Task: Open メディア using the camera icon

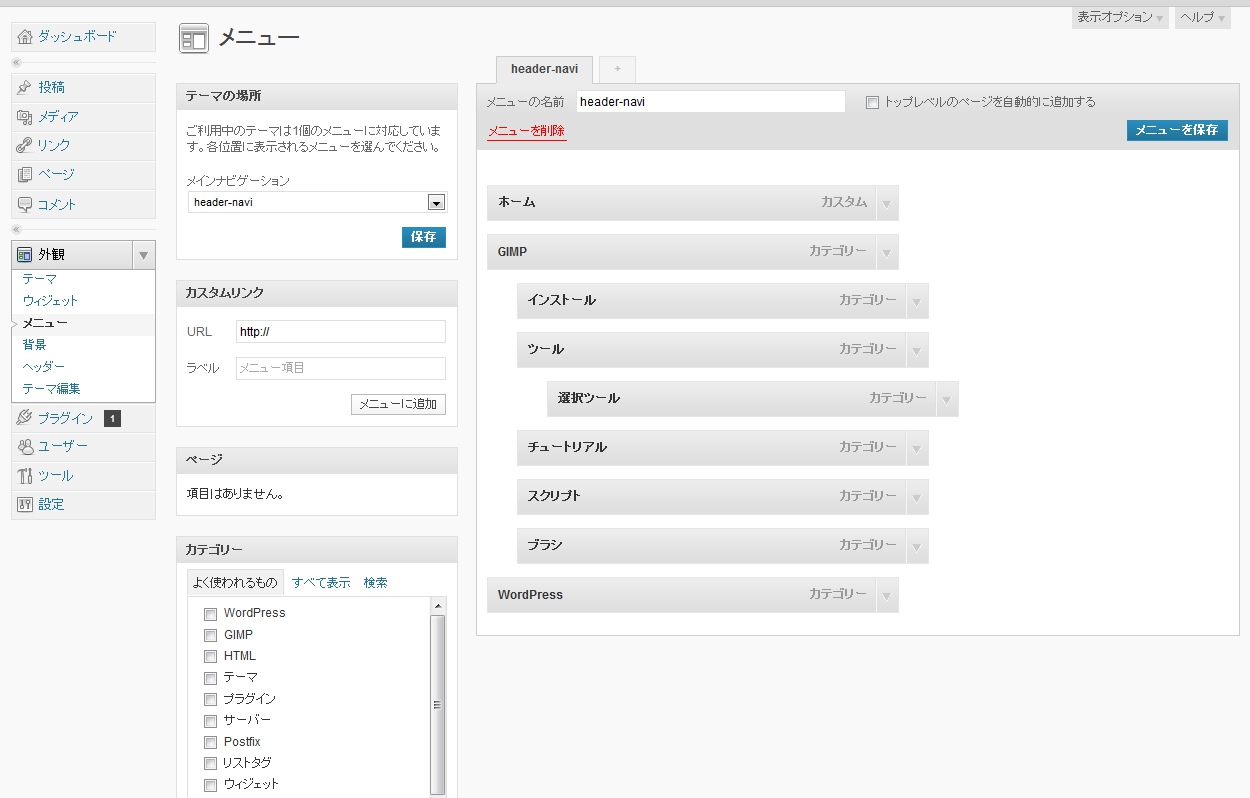Action: coord(26,116)
